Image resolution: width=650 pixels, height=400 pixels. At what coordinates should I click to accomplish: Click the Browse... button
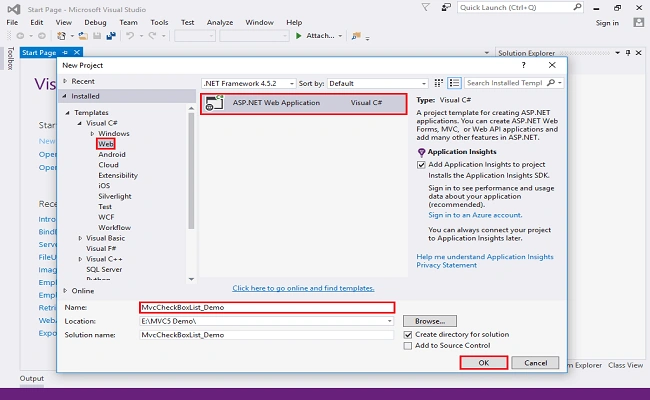coord(430,321)
